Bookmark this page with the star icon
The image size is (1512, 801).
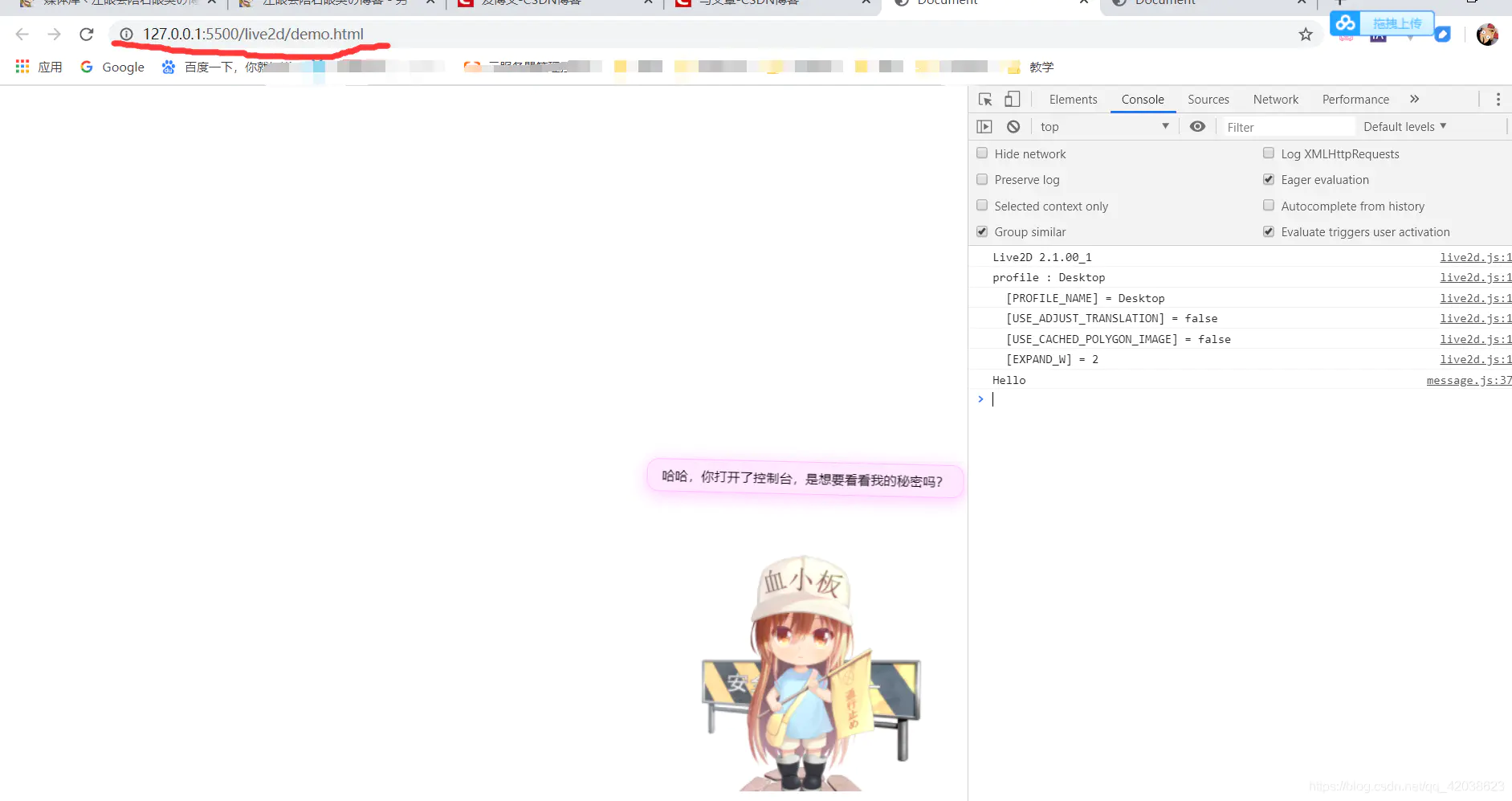point(1306,35)
